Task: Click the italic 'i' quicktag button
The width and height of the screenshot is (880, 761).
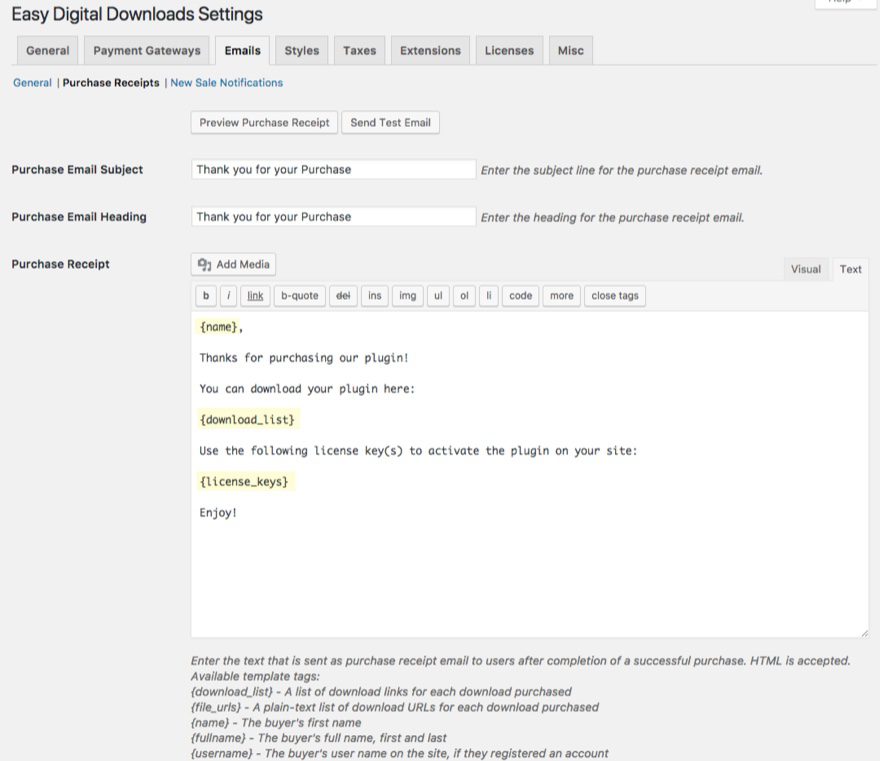Action: 229,296
